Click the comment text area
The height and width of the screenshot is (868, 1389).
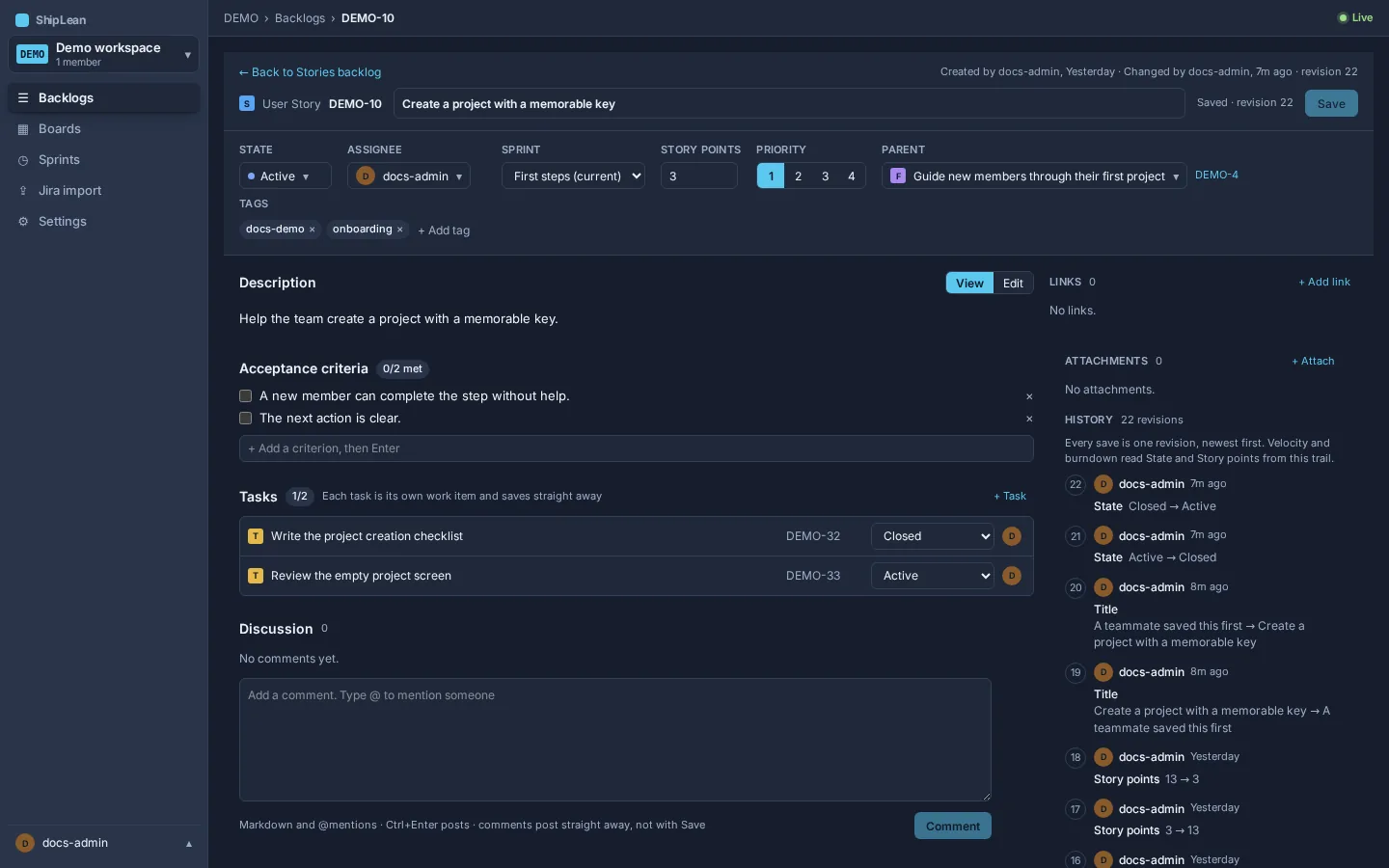tap(615, 740)
